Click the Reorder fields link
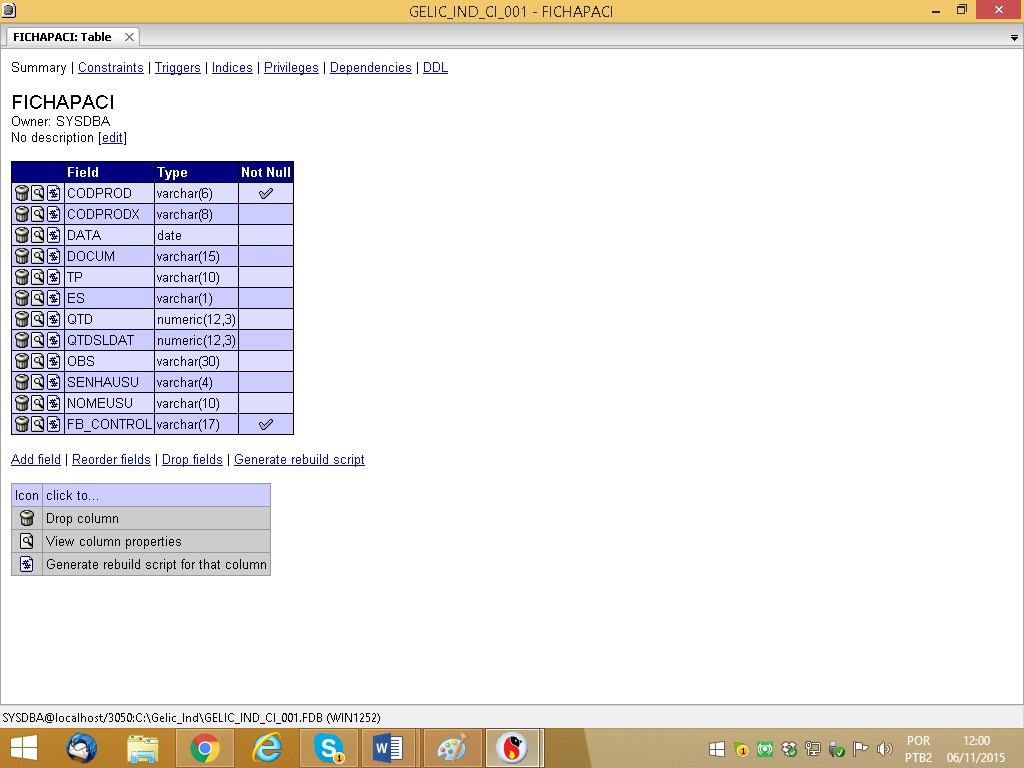This screenshot has height=768, width=1024. point(111,459)
